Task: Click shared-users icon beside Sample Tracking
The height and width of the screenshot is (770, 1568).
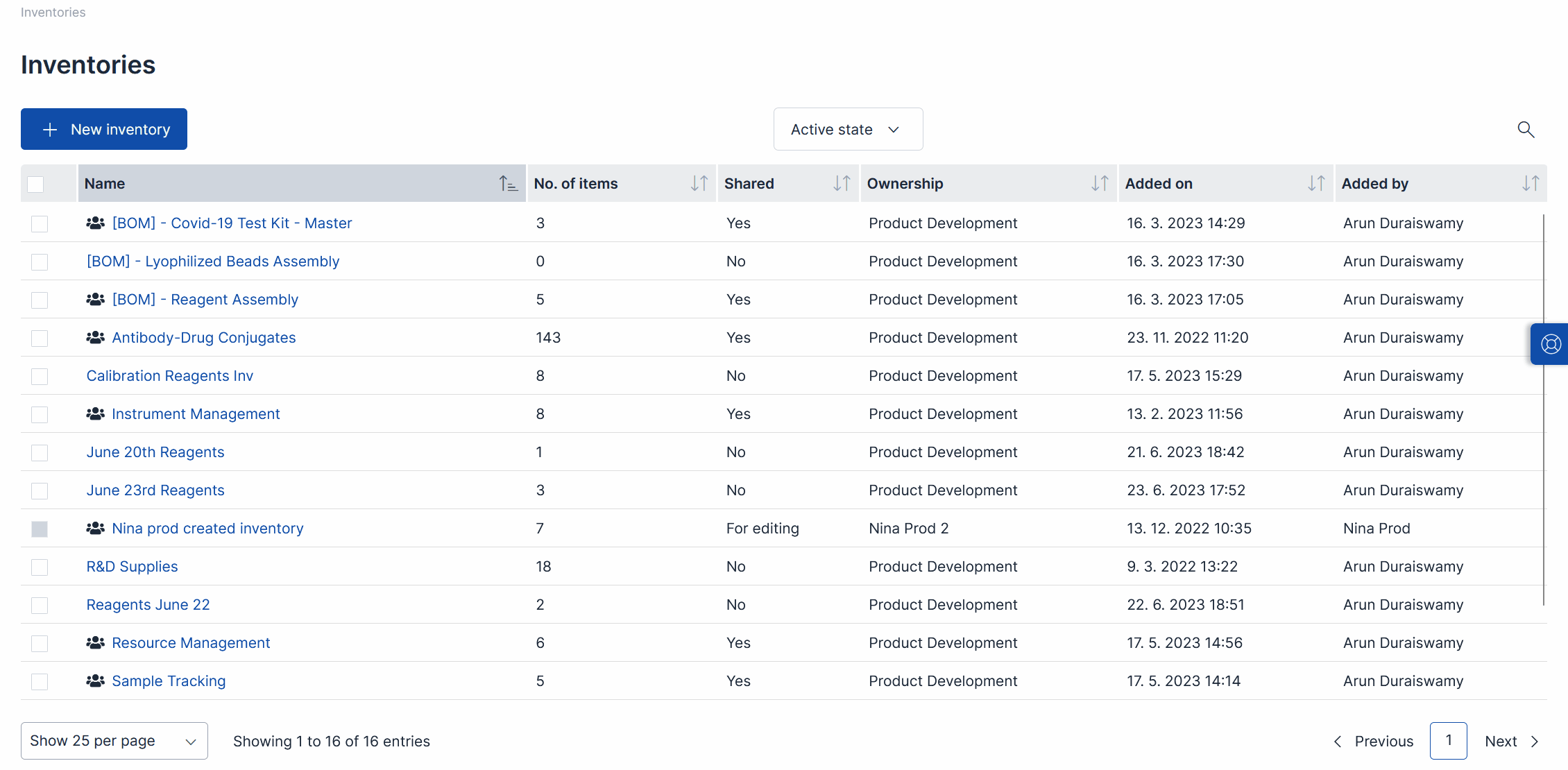Action: 95,681
